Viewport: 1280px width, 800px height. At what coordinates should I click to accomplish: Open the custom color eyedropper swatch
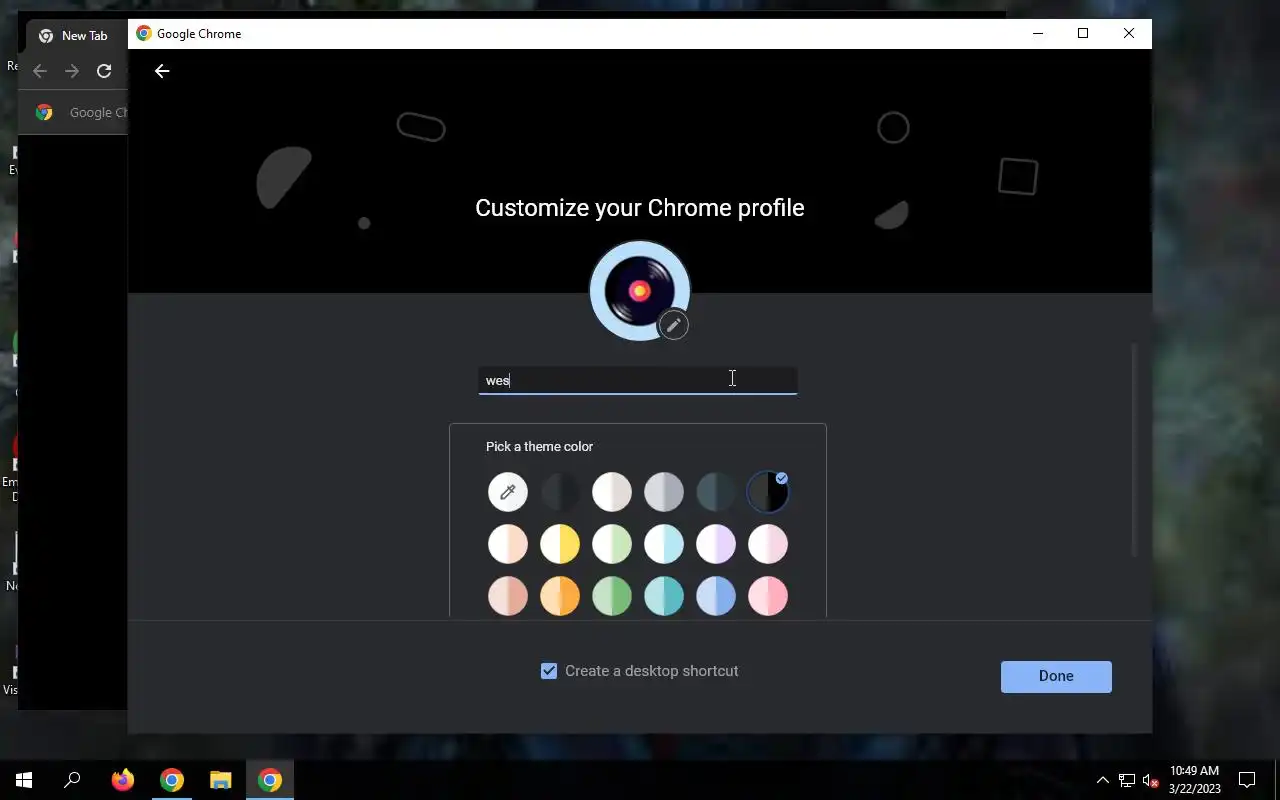pyautogui.click(x=508, y=492)
